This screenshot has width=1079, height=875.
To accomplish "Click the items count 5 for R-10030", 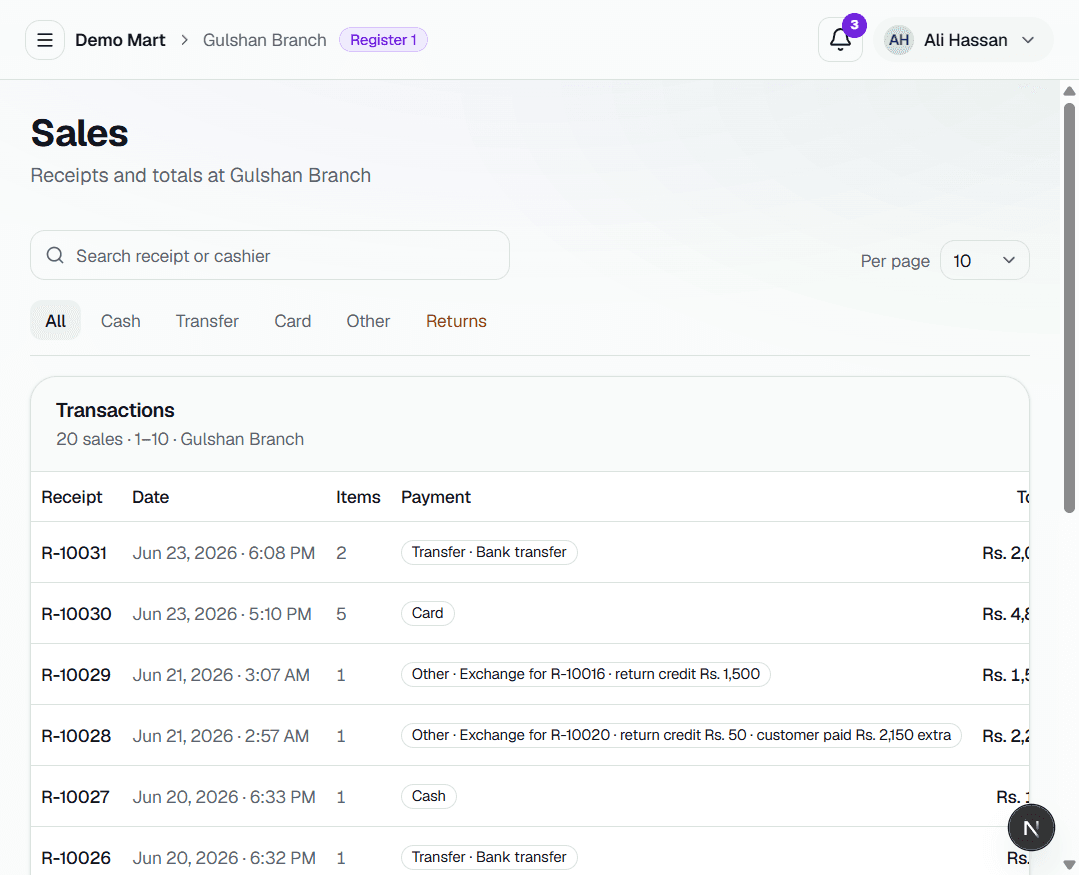I will (341, 614).
